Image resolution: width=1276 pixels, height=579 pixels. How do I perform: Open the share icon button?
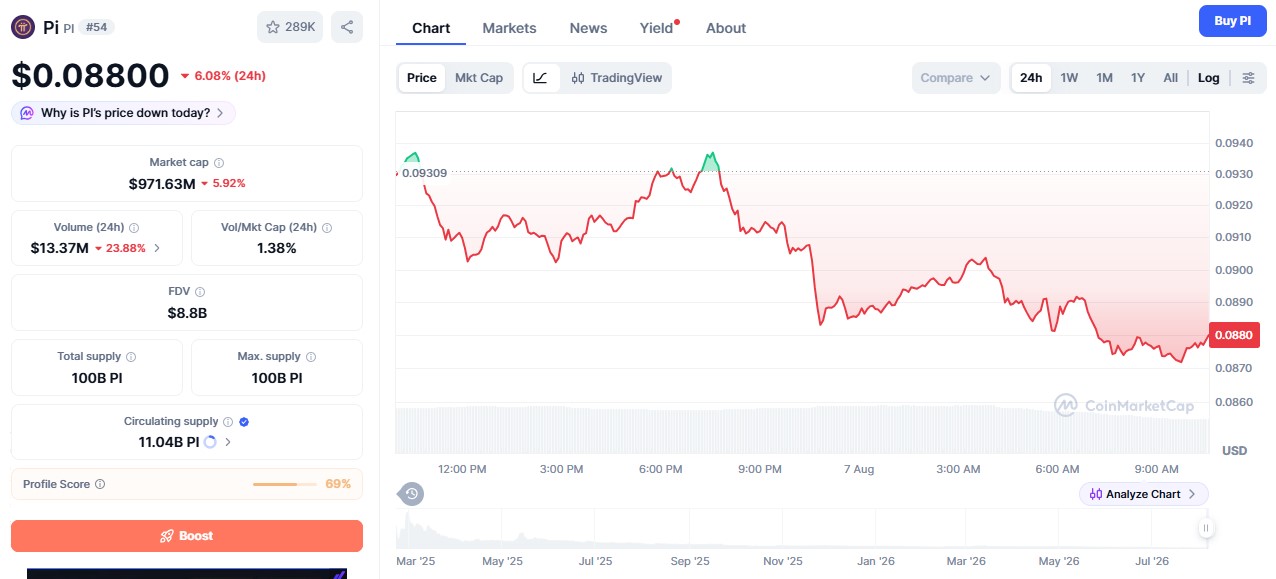(347, 27)
